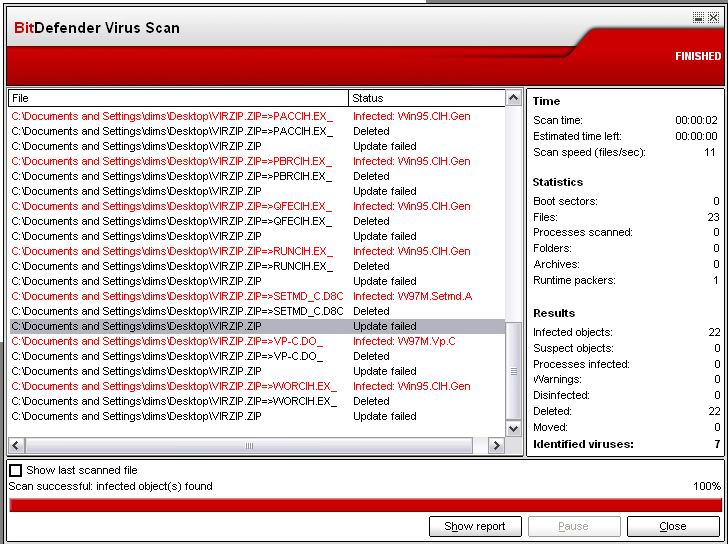This screenshot has width=728, height=544.
Task: Select the infected QFECIH.EX_ row in red
Action: click(257, 206)
